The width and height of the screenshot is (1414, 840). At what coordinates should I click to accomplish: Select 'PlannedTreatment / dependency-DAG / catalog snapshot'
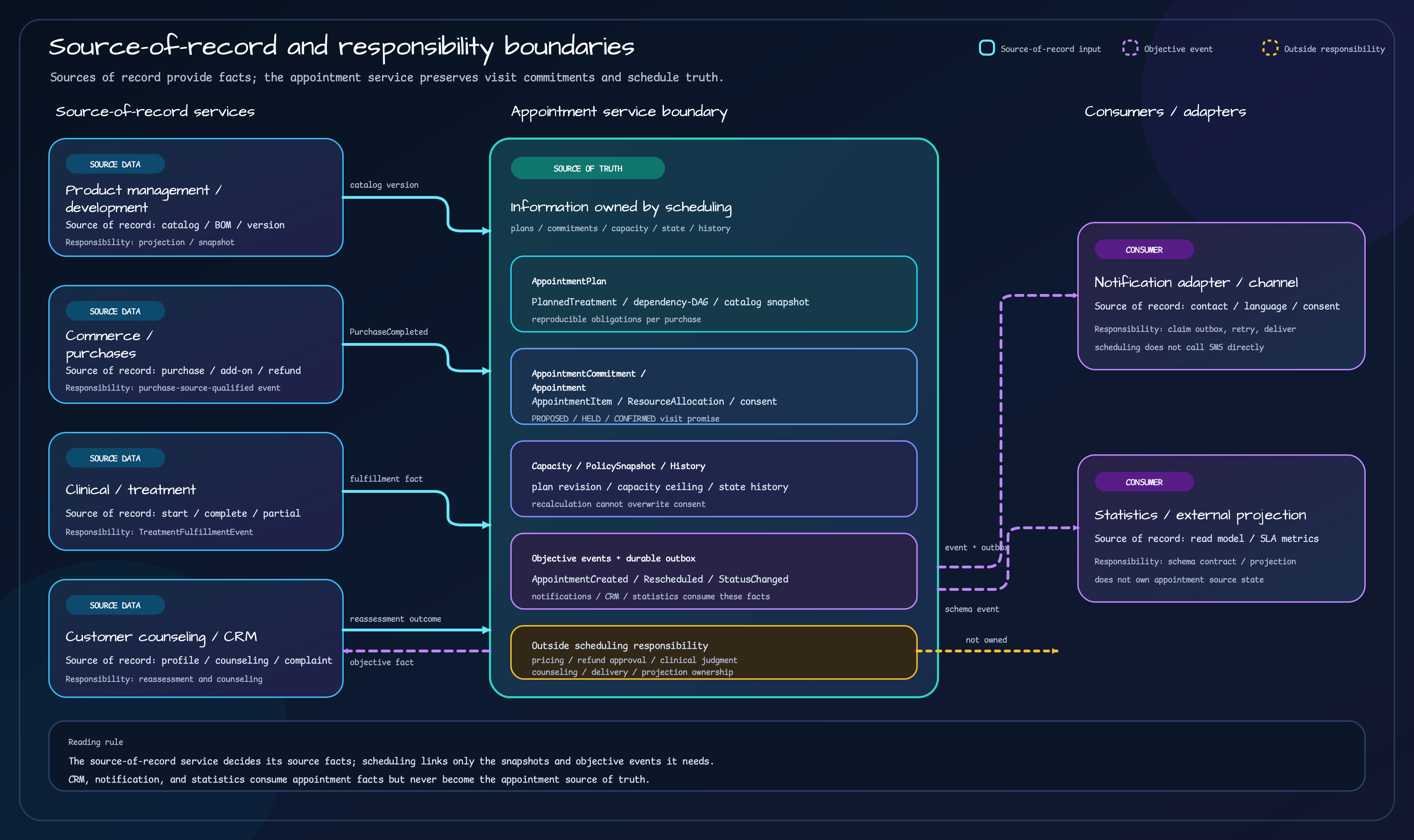(x=670, y=302)
